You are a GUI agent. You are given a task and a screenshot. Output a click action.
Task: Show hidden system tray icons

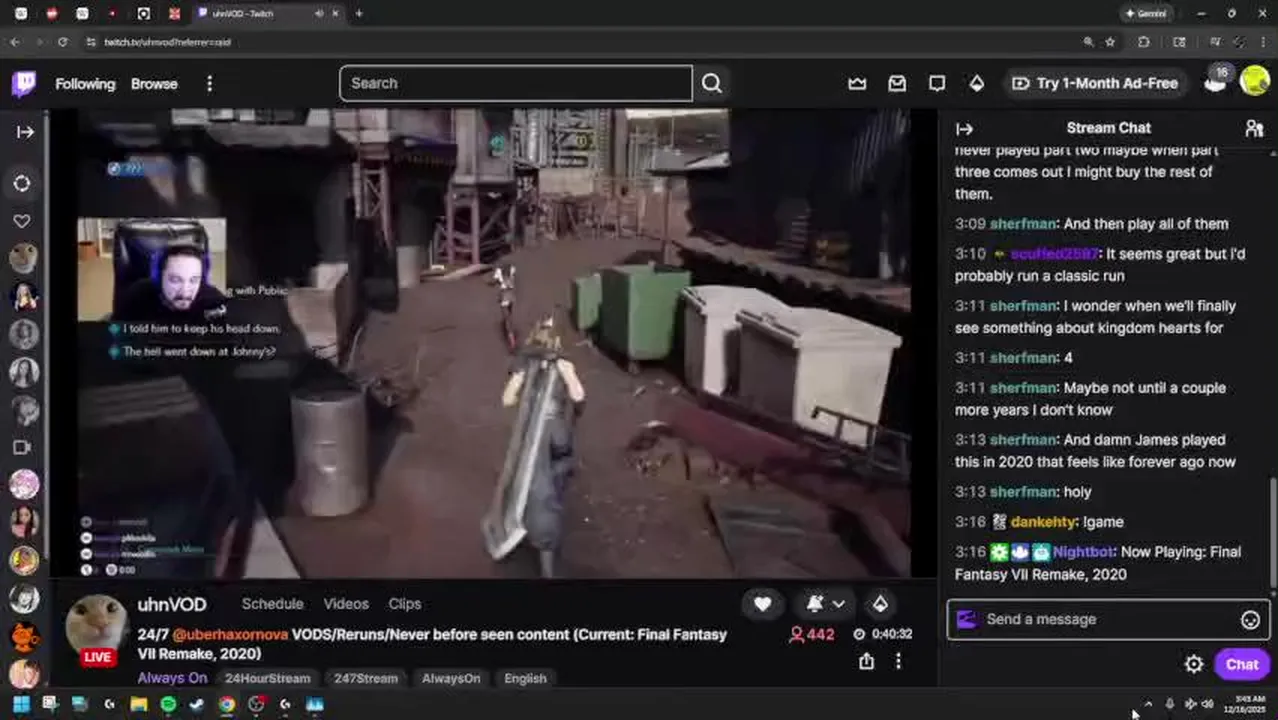(1148, 704)
